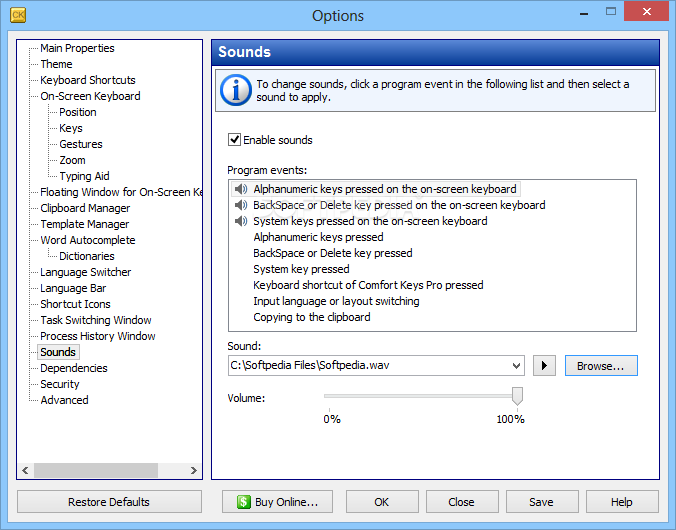Image resolution: width=676 pixels, height=530 pixels.
Task: Click the blue info icon in Sounds panel
Action: point(236,90)
